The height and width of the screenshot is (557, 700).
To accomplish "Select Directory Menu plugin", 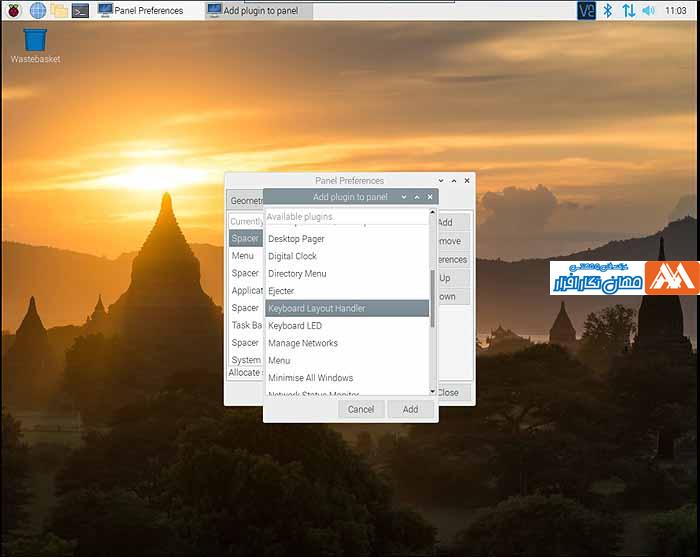I will click(347, 274).
